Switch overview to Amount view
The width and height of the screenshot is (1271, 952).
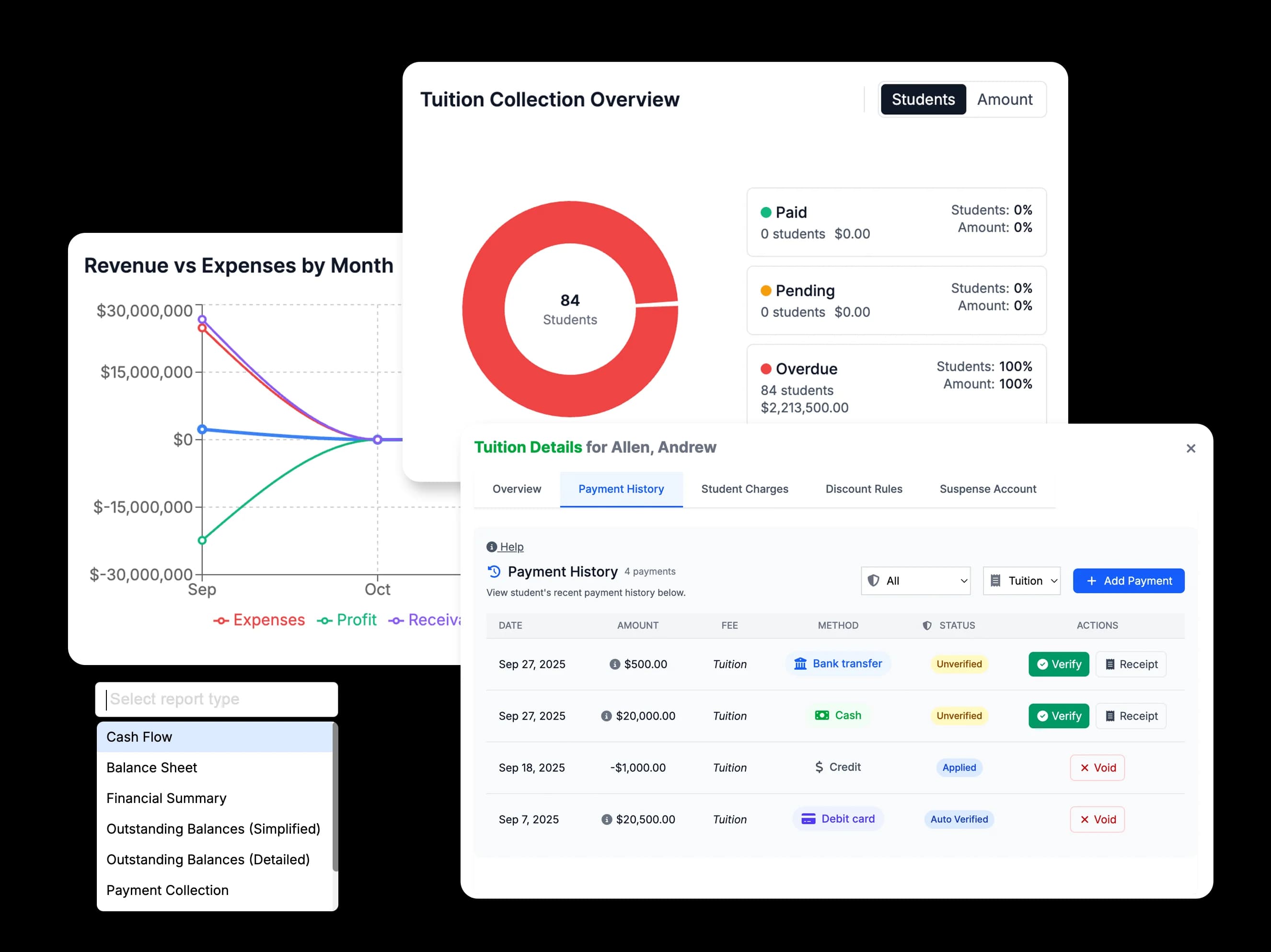point(1005,99)
